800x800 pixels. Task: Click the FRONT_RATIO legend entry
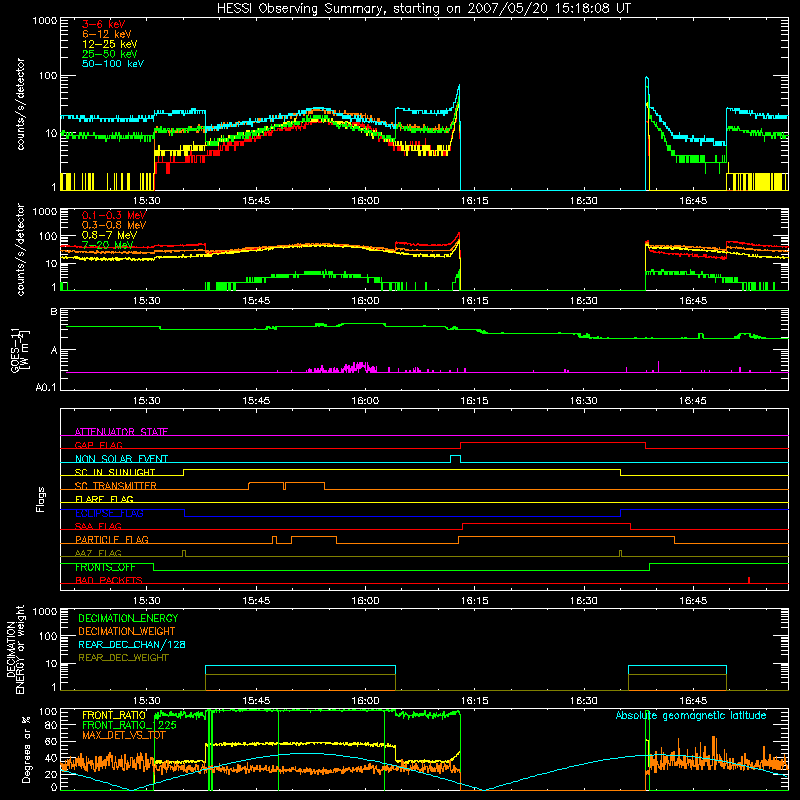[113, 715]
